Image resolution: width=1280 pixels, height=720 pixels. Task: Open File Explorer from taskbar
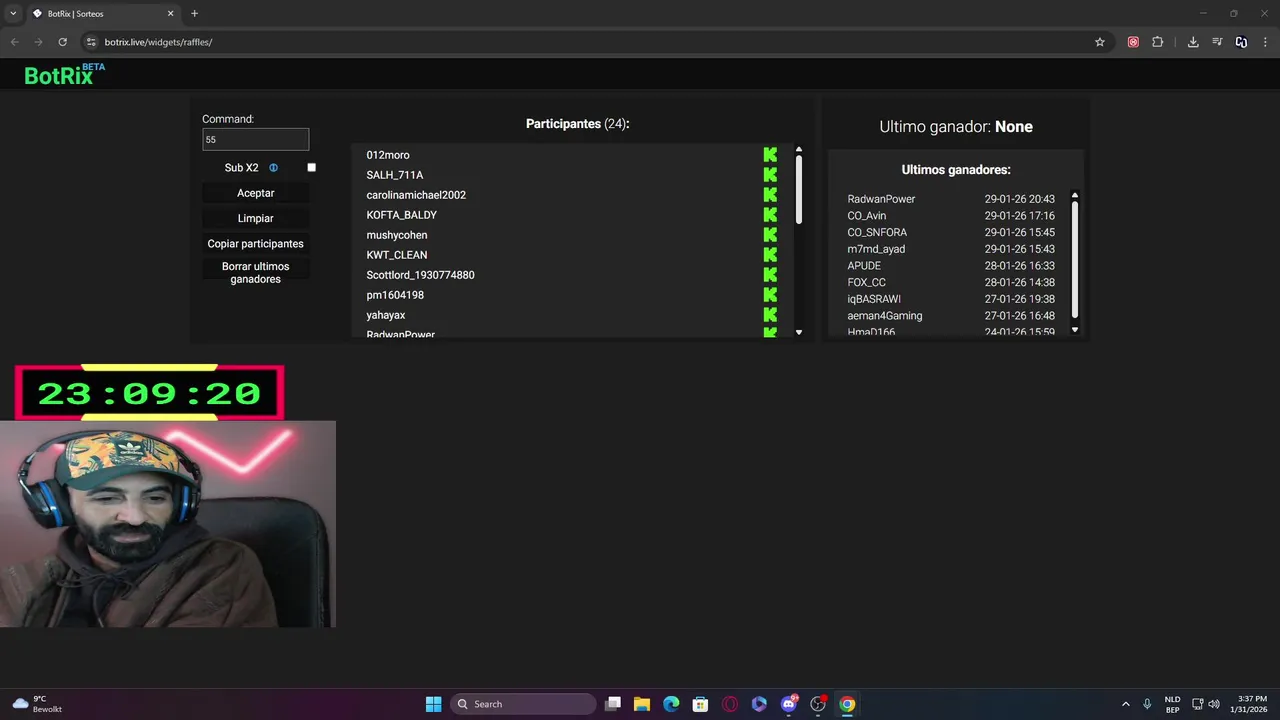(642, 704)
